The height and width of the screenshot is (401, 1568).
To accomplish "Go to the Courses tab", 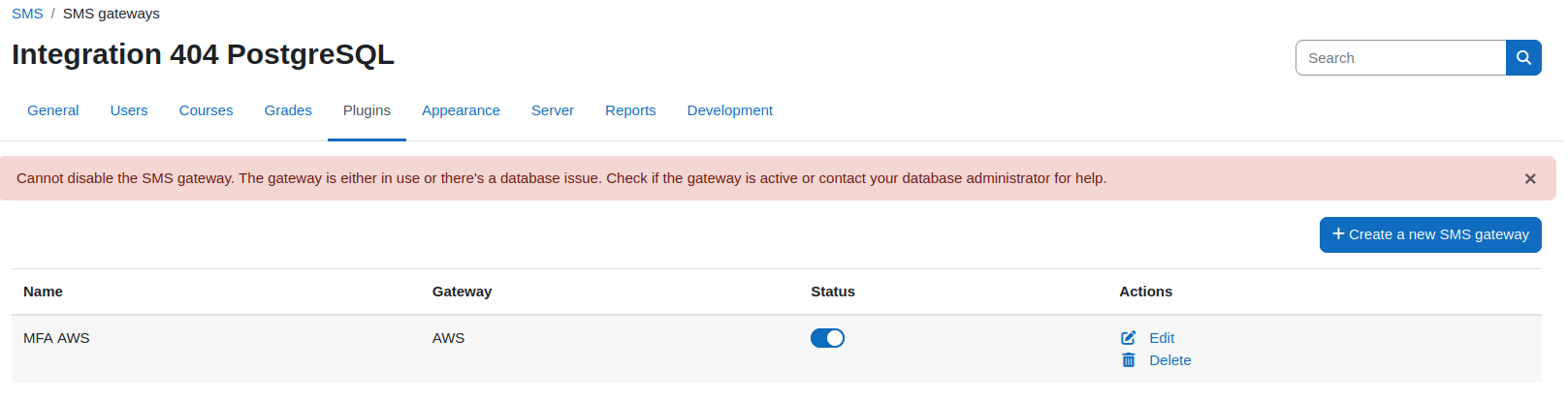I will 206,110.
